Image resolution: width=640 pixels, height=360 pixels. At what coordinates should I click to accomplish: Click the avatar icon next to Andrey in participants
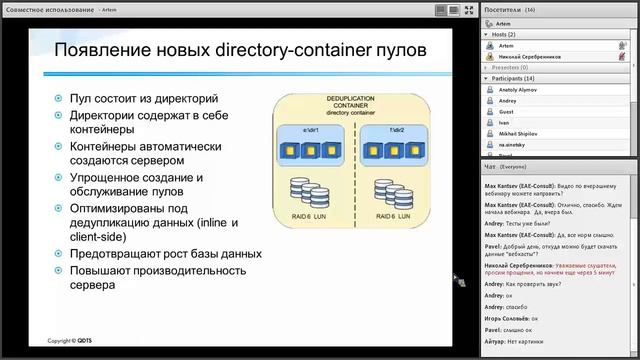coord(490,100)
